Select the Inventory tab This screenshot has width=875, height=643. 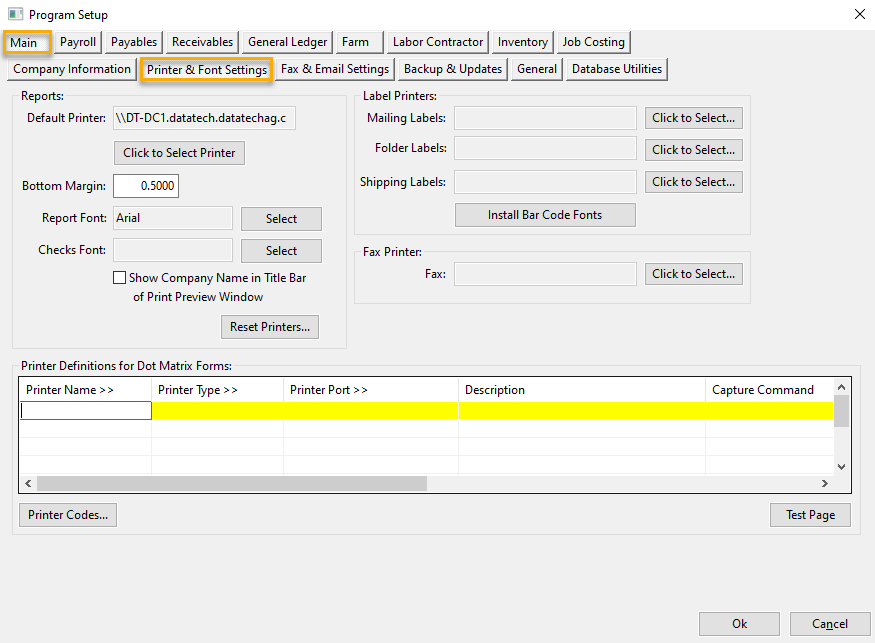tap(521, 42)
